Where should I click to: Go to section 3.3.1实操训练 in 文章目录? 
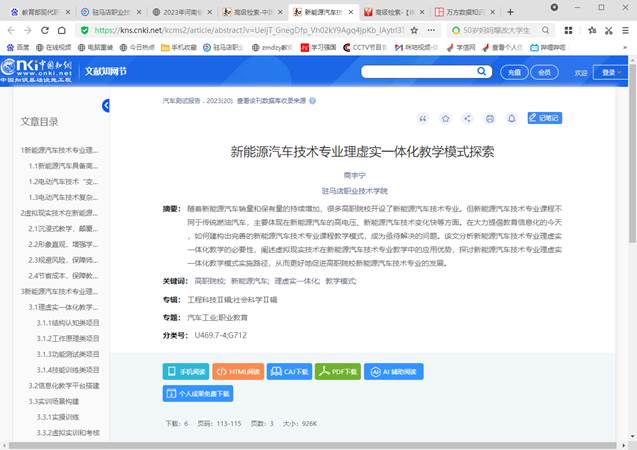click(58, 417)
